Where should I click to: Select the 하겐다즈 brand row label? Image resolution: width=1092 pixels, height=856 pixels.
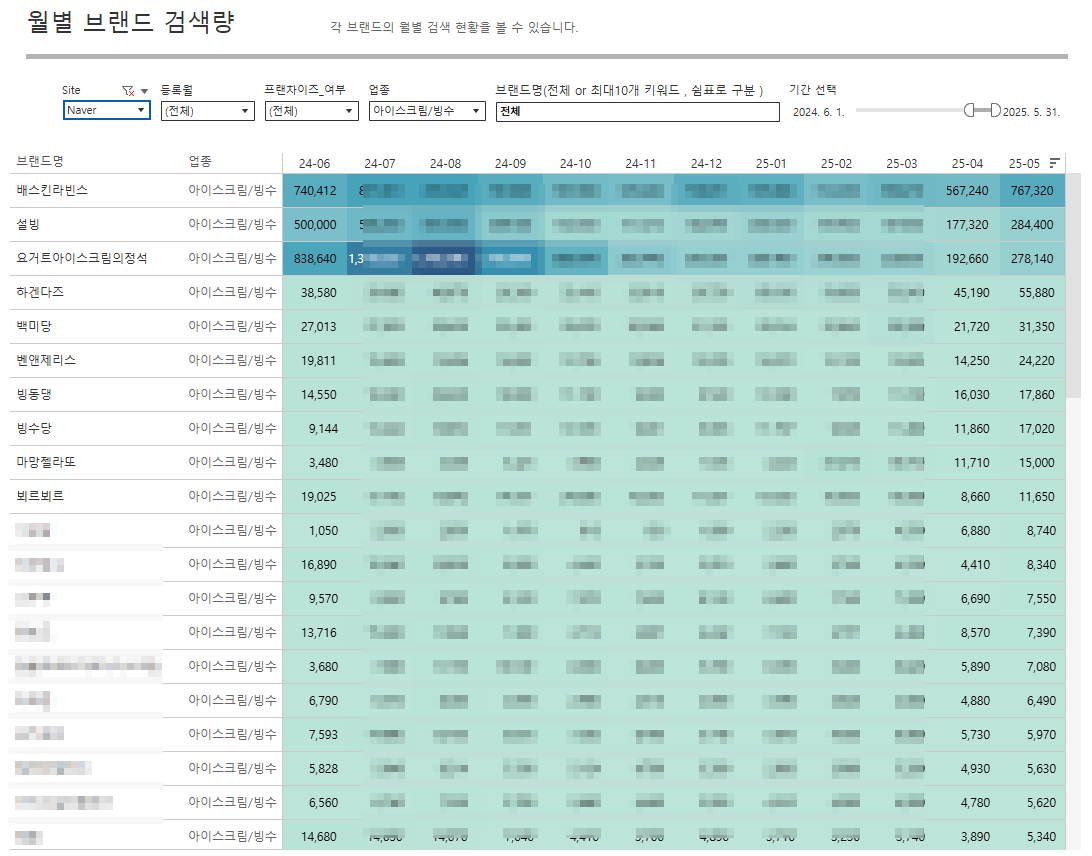[x=40, y=292]
